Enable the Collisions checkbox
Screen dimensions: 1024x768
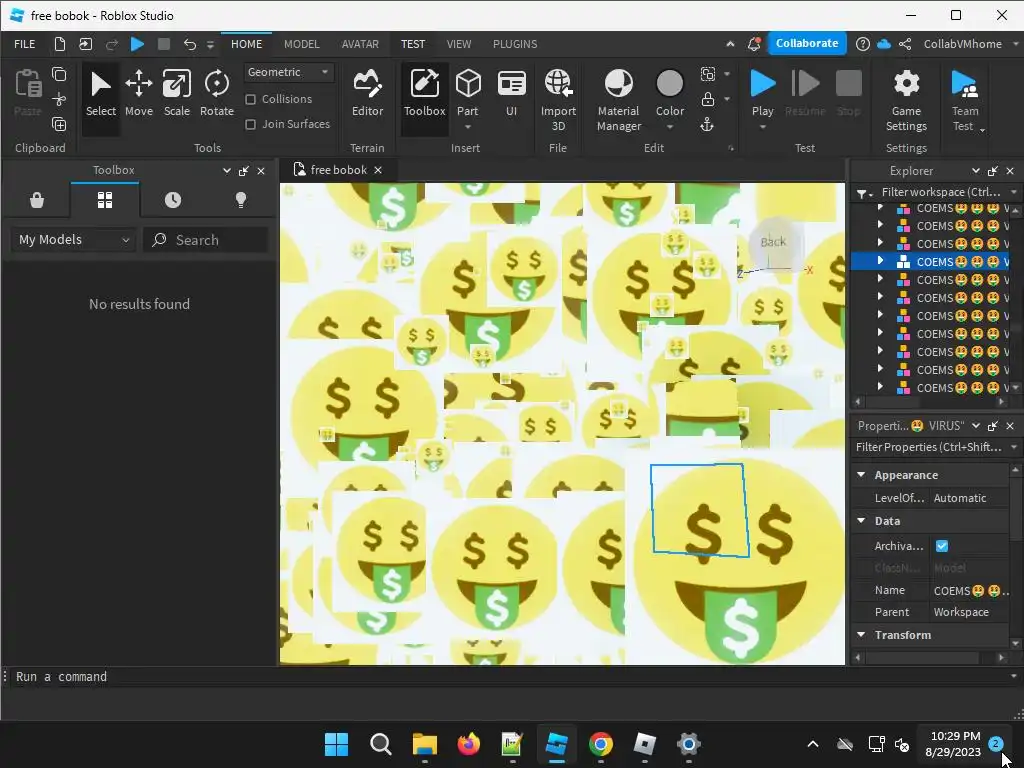click(250, 99)
